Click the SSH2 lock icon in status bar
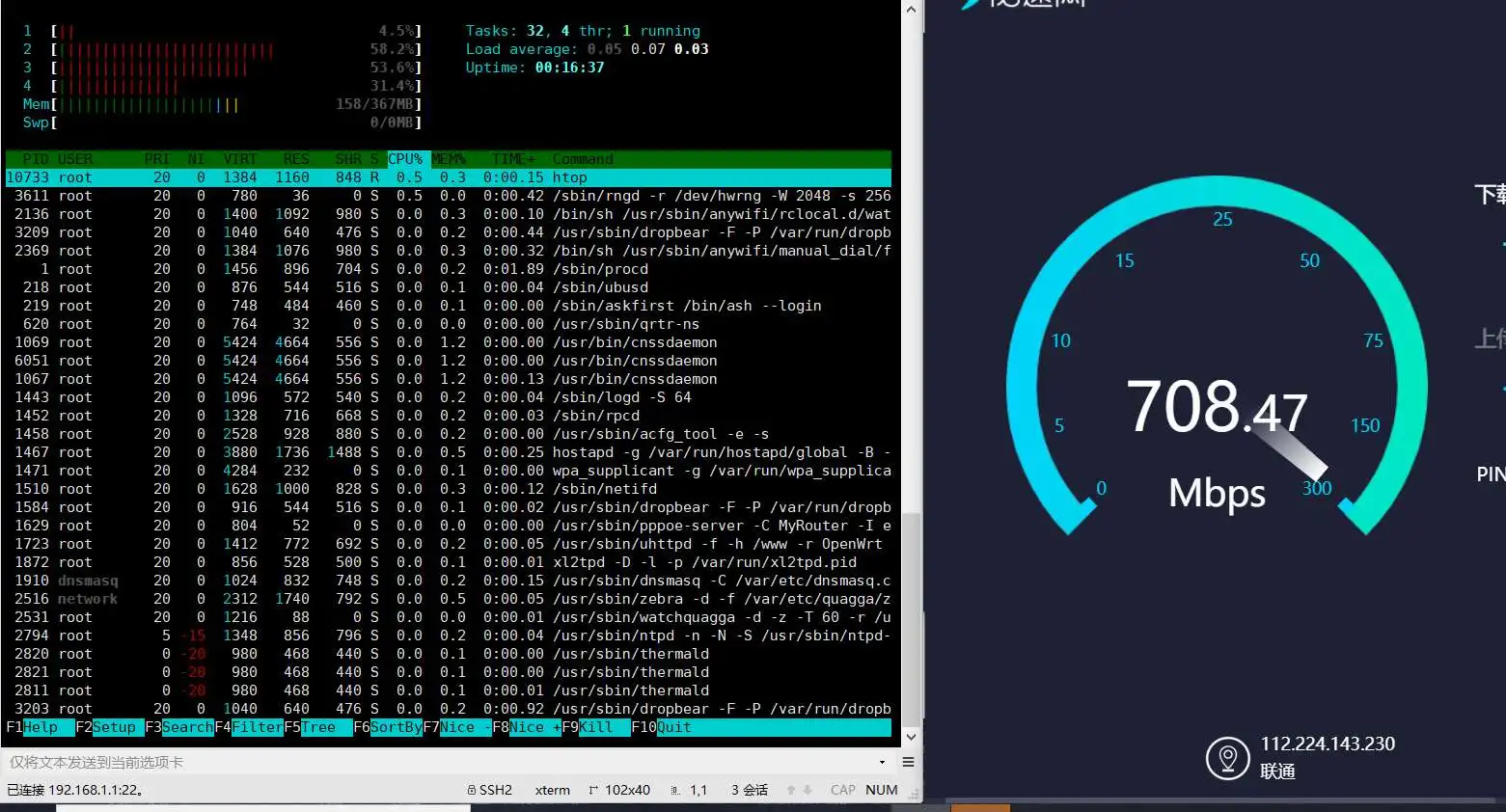 pyautogui.click(x=472, y=790)
